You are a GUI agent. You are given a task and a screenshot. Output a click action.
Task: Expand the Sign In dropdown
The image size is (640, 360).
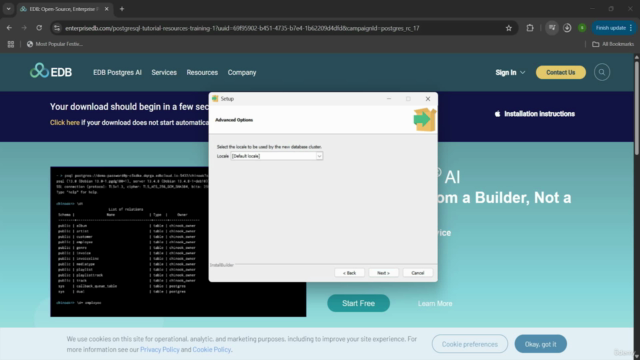coord(510,72)
